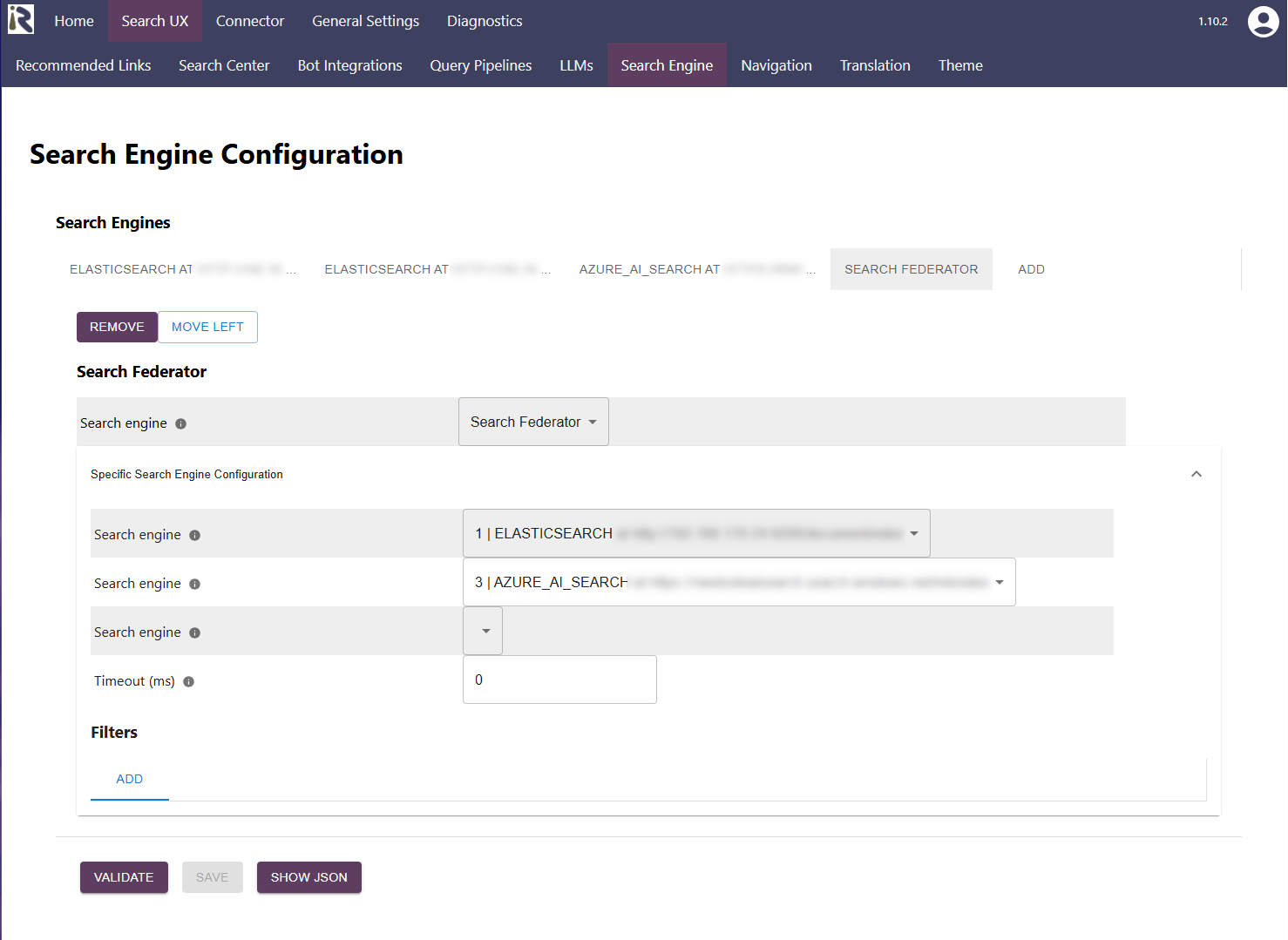Click the REMOVE button
Viewport: 1288px width, 940px height.
click(117, 328)
